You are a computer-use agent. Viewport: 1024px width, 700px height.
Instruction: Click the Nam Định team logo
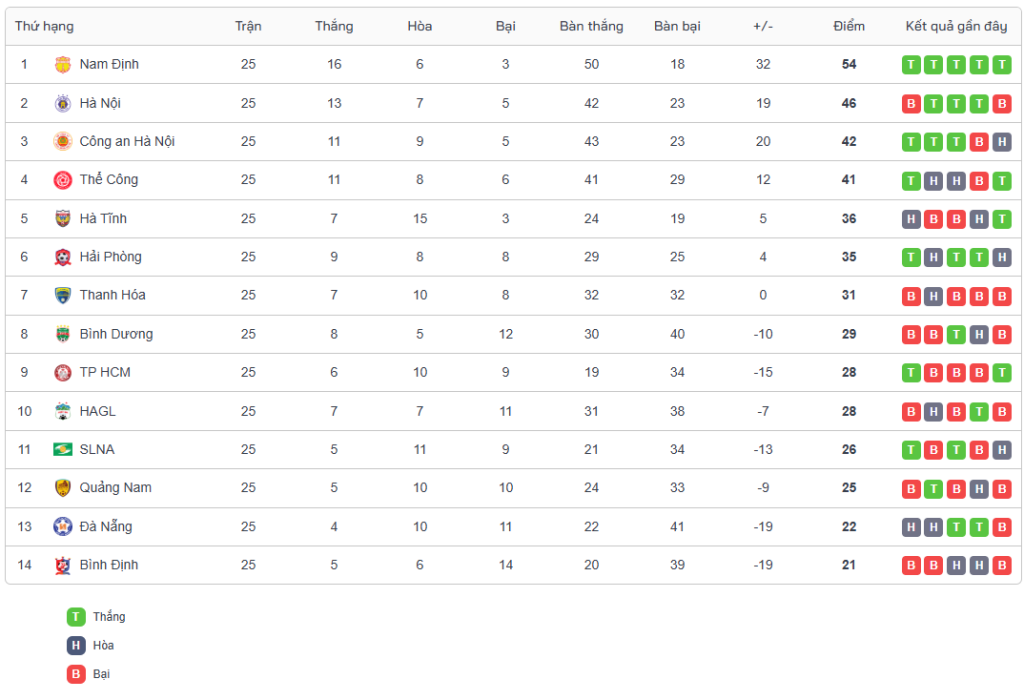pyautogui.click(x=63, y=65)
